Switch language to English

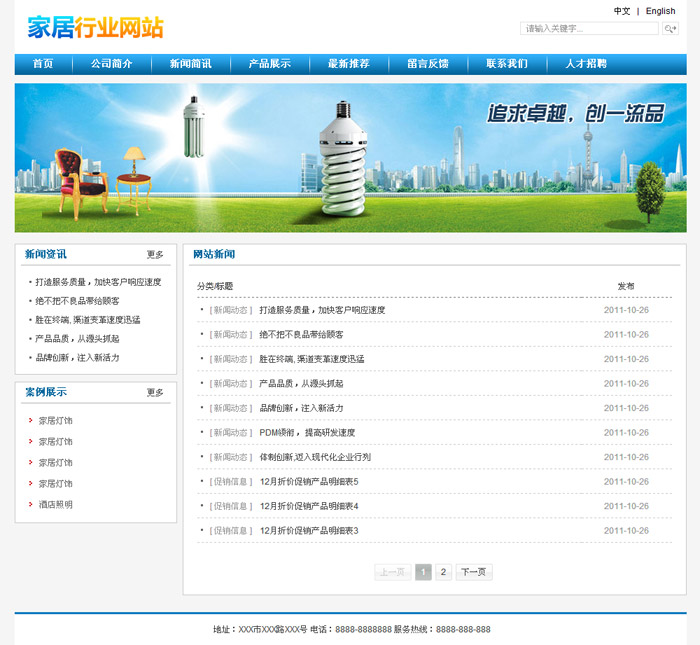(660, 11)
